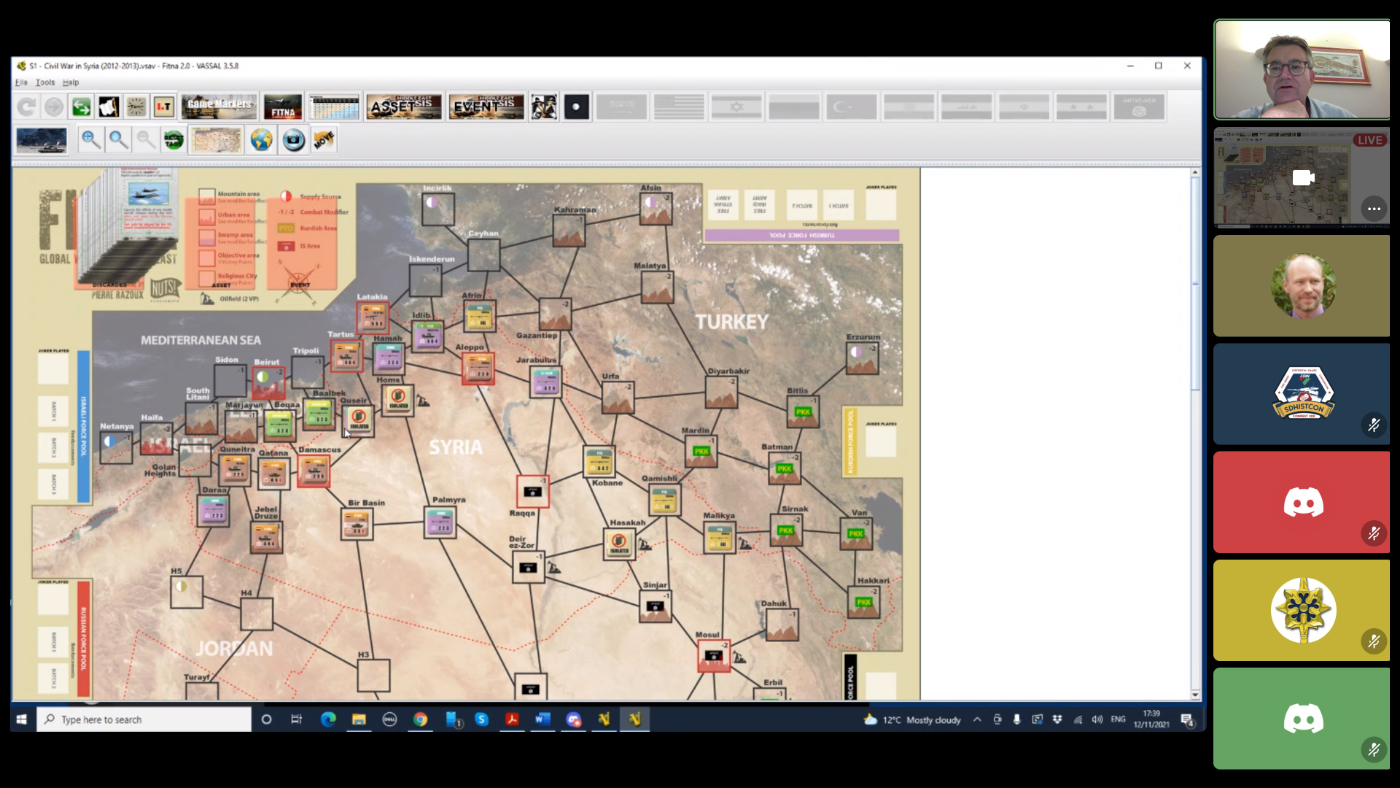The image size is (1400, 788).
Task: Open the ASSET cards deck
Action: point(404,107)
